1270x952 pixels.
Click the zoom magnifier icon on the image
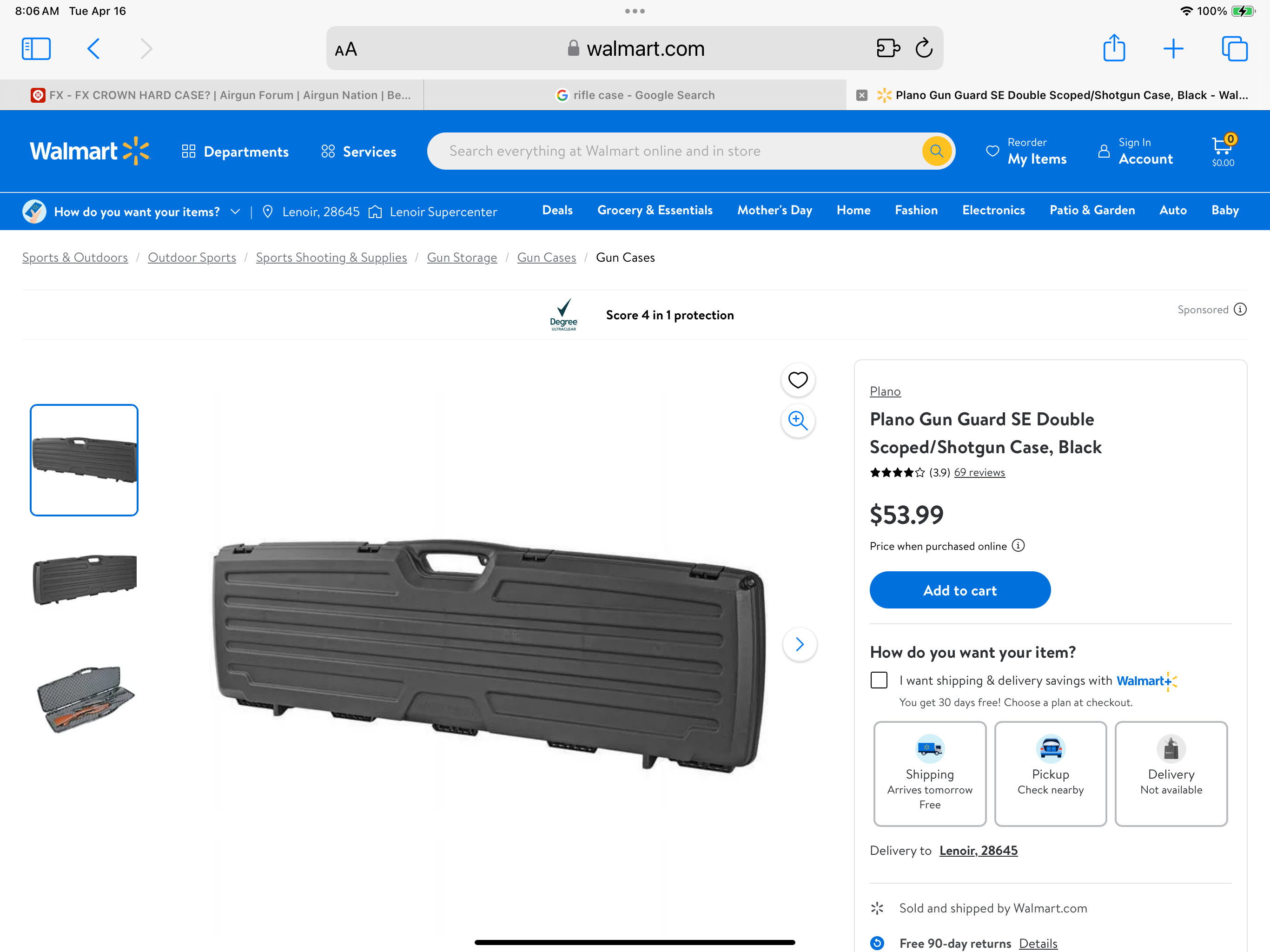click(798, 420)
